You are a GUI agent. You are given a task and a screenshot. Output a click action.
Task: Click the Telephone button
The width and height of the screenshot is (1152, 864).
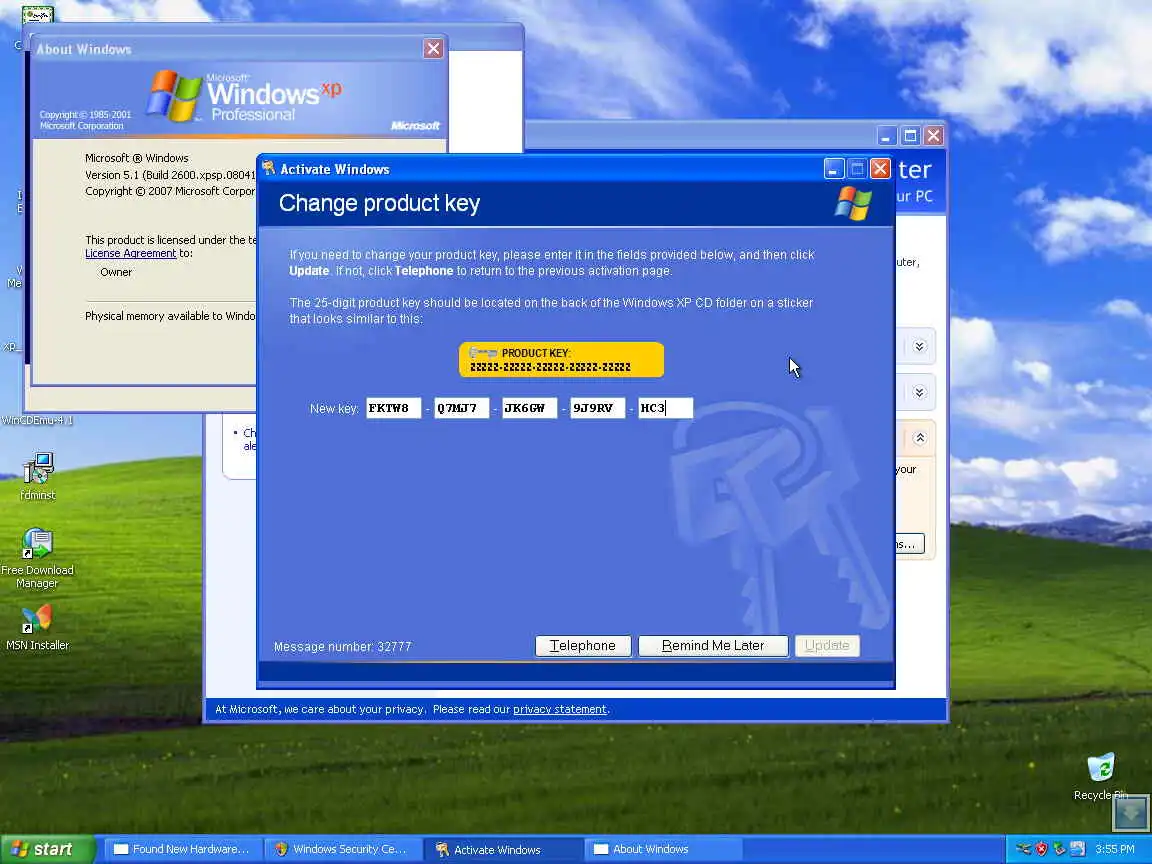tap(583, 646)
